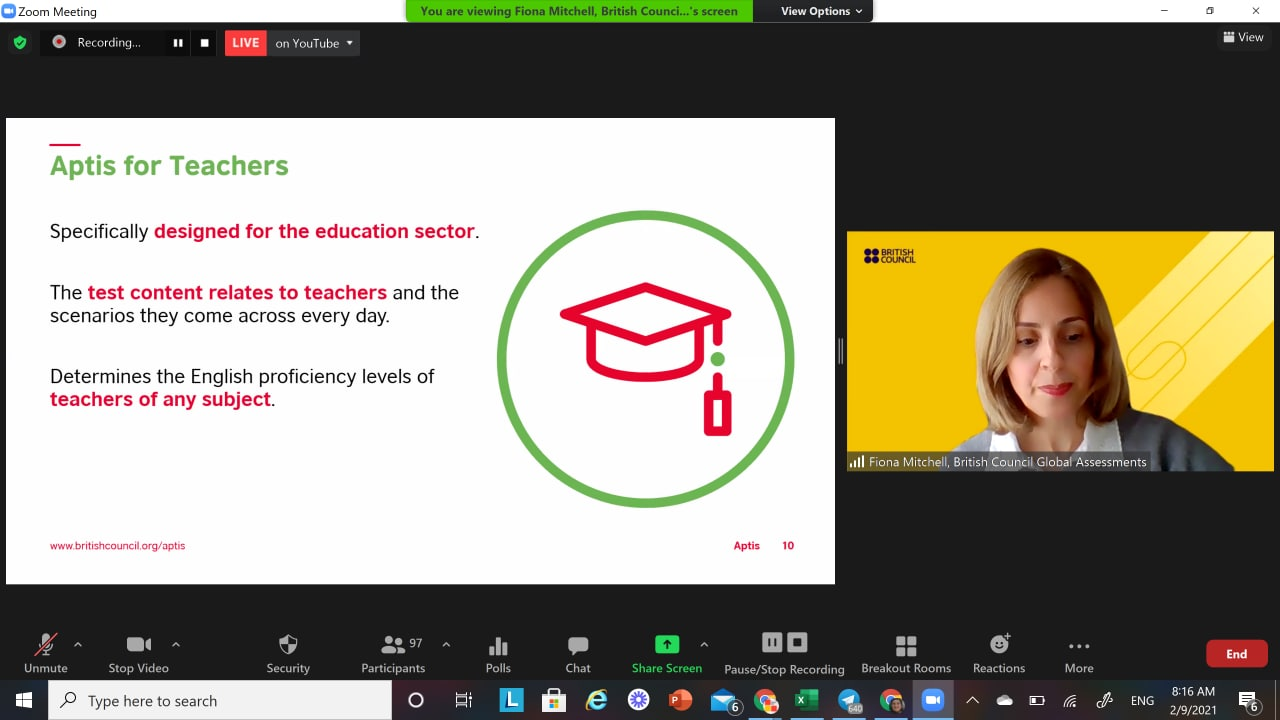Open Excel from taskbar
Viewport: 1280px width, 720px height.
click(806, 700)
